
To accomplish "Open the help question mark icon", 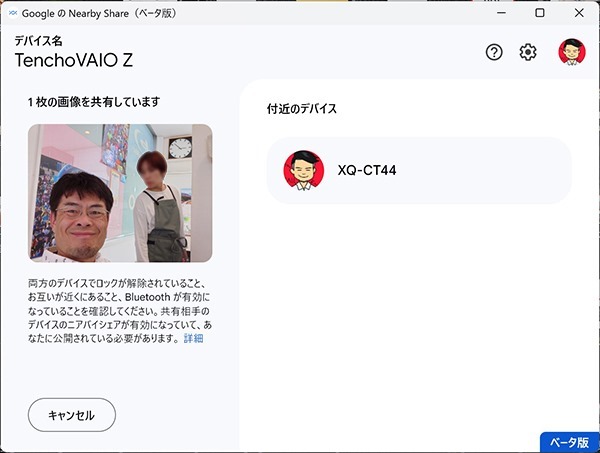I will (494, 52).
